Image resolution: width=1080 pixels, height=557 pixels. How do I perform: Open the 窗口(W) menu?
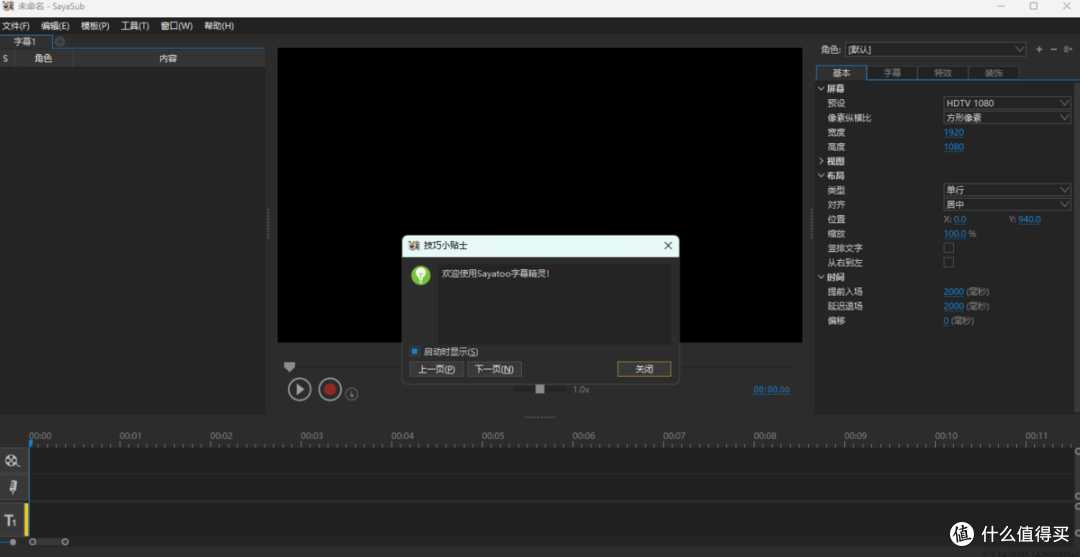coord(176,26)
